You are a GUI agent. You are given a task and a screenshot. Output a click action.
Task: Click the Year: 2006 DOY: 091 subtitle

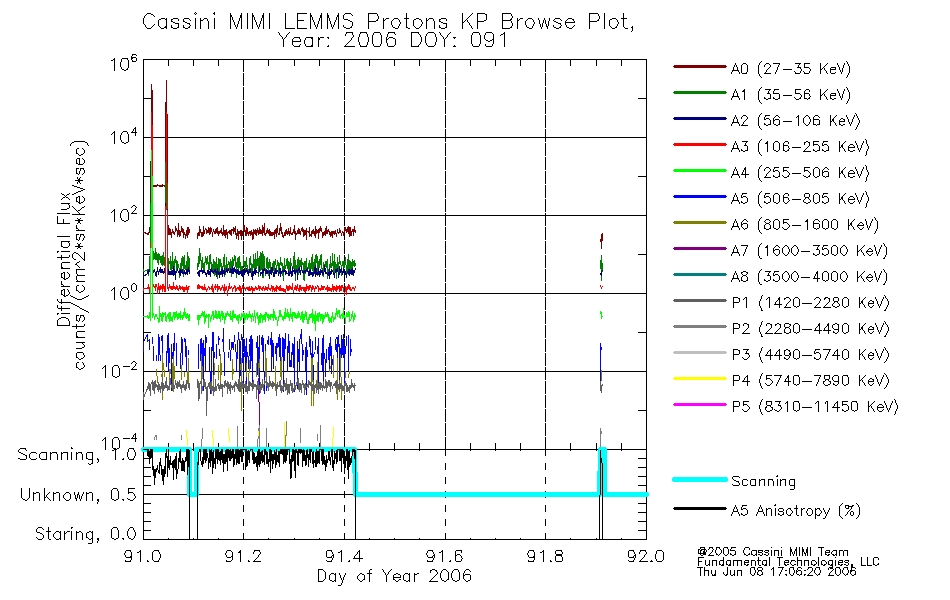tap(393, 41)
